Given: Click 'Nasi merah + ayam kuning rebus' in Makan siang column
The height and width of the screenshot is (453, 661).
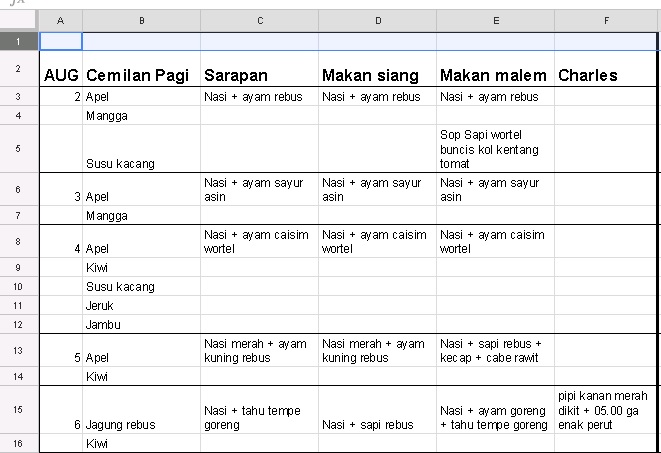Looking at the screenshot, I should pyautogui.click(x=378, y=350).
